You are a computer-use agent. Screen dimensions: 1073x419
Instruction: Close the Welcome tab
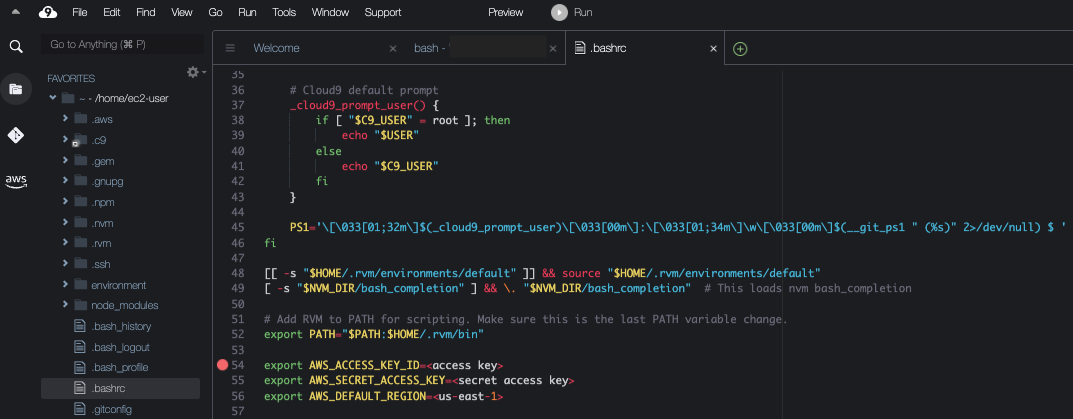tap(393, 49)
